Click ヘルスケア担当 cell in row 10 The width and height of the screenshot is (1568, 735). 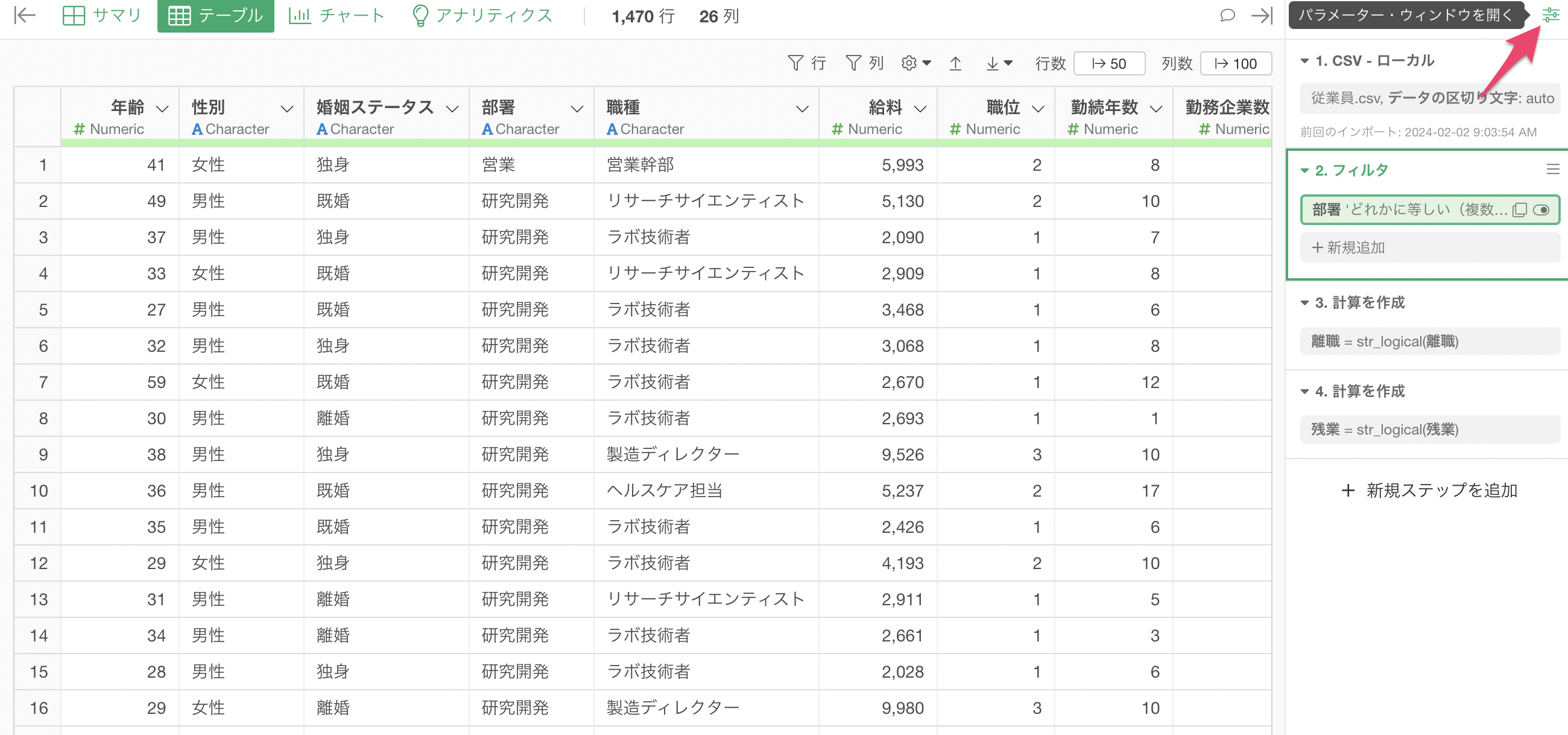706,490
